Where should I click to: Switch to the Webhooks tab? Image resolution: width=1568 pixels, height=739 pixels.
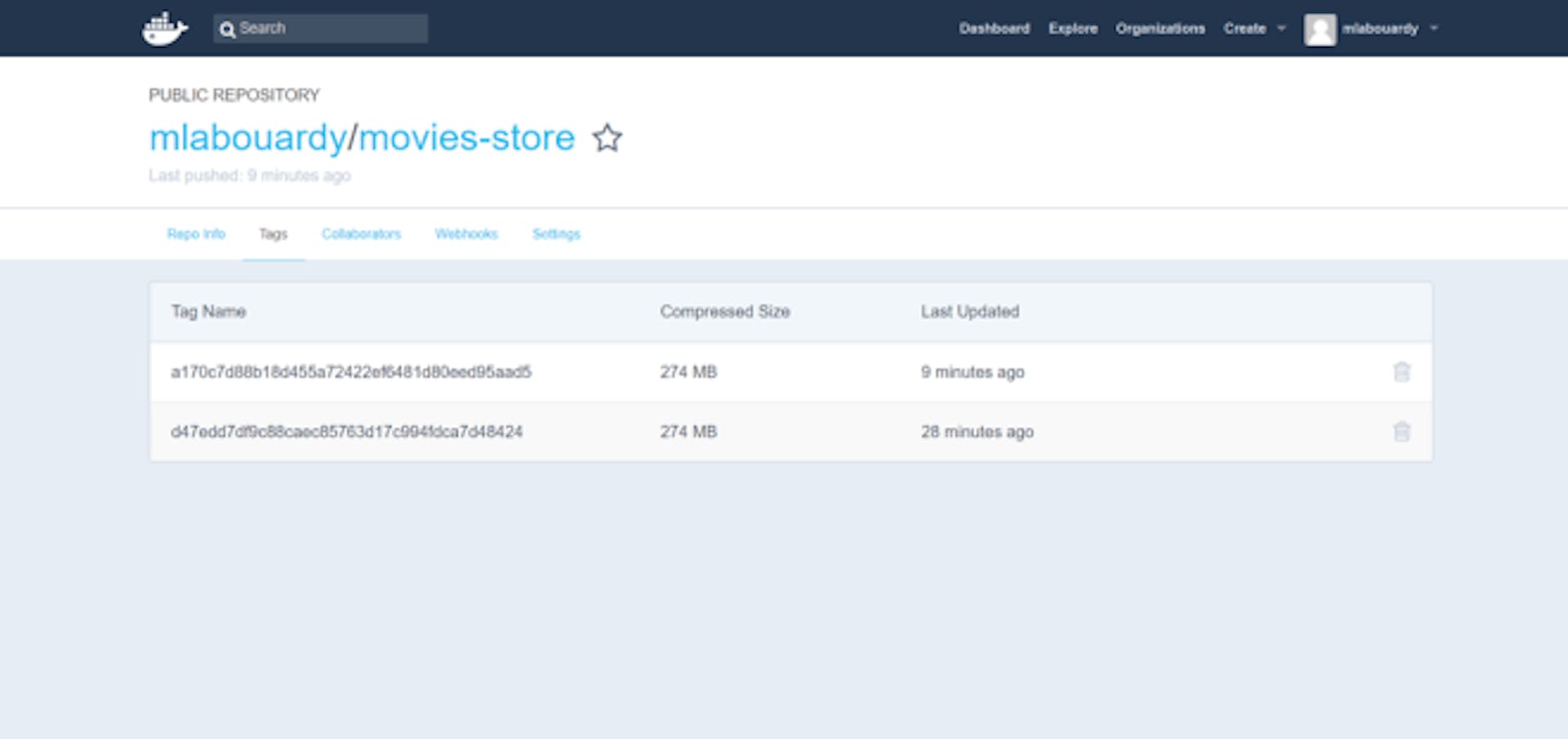point(465,234)
